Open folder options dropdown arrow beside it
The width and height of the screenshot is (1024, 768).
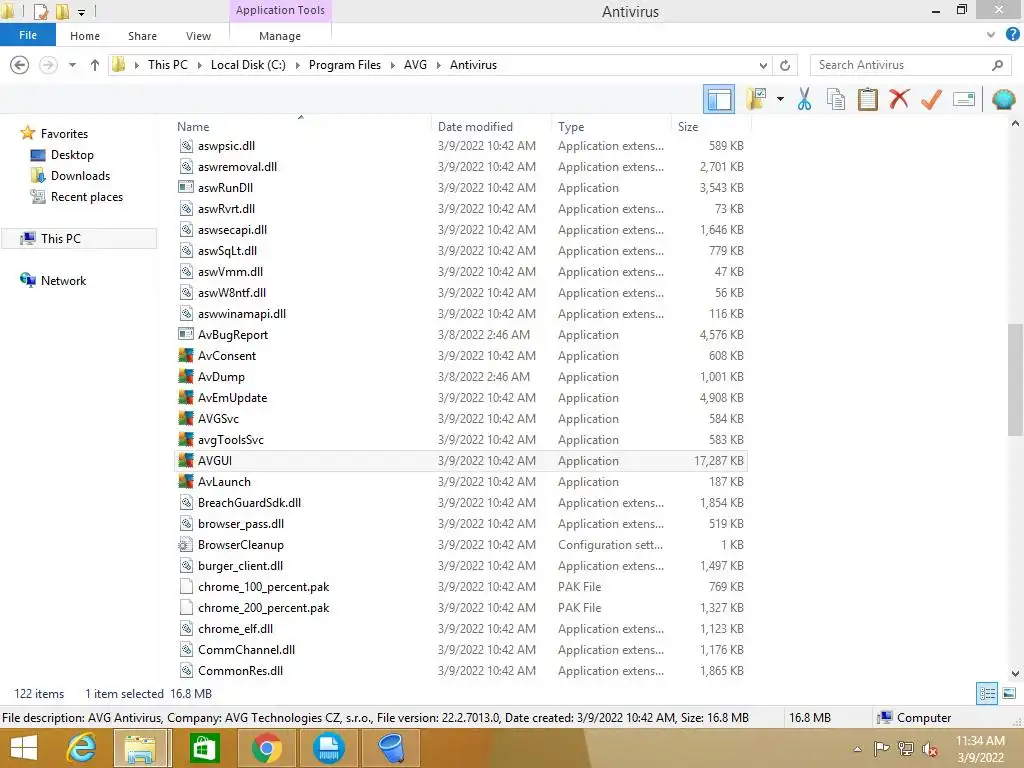(x=780, y=99)
